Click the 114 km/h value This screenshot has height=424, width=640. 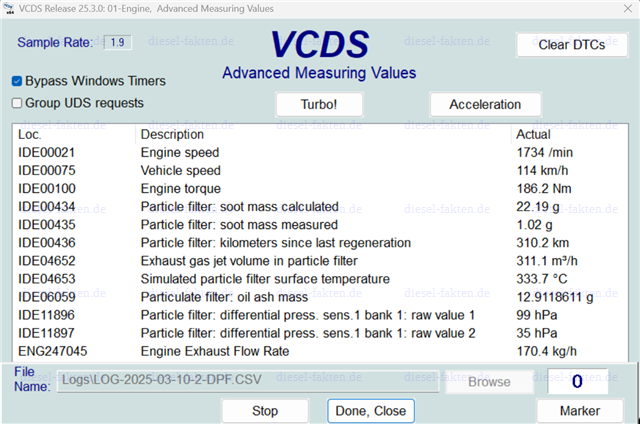(542, 171)
